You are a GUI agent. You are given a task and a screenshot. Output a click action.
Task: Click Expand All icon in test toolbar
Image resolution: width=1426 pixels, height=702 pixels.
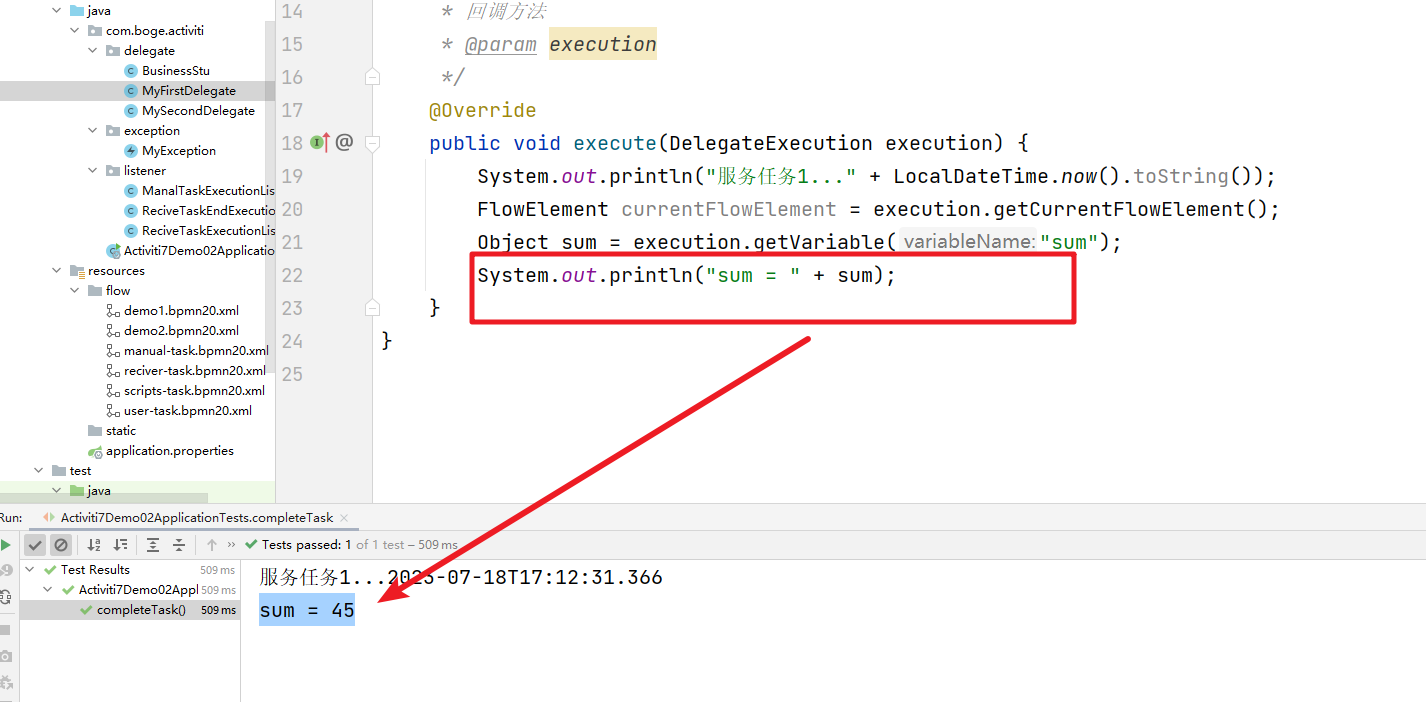(153, 545)
